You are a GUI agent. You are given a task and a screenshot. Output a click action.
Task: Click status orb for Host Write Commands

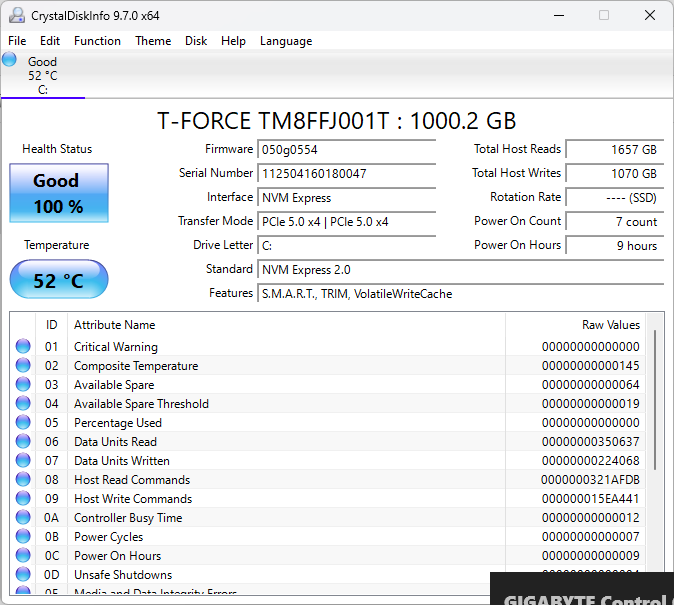23,498
